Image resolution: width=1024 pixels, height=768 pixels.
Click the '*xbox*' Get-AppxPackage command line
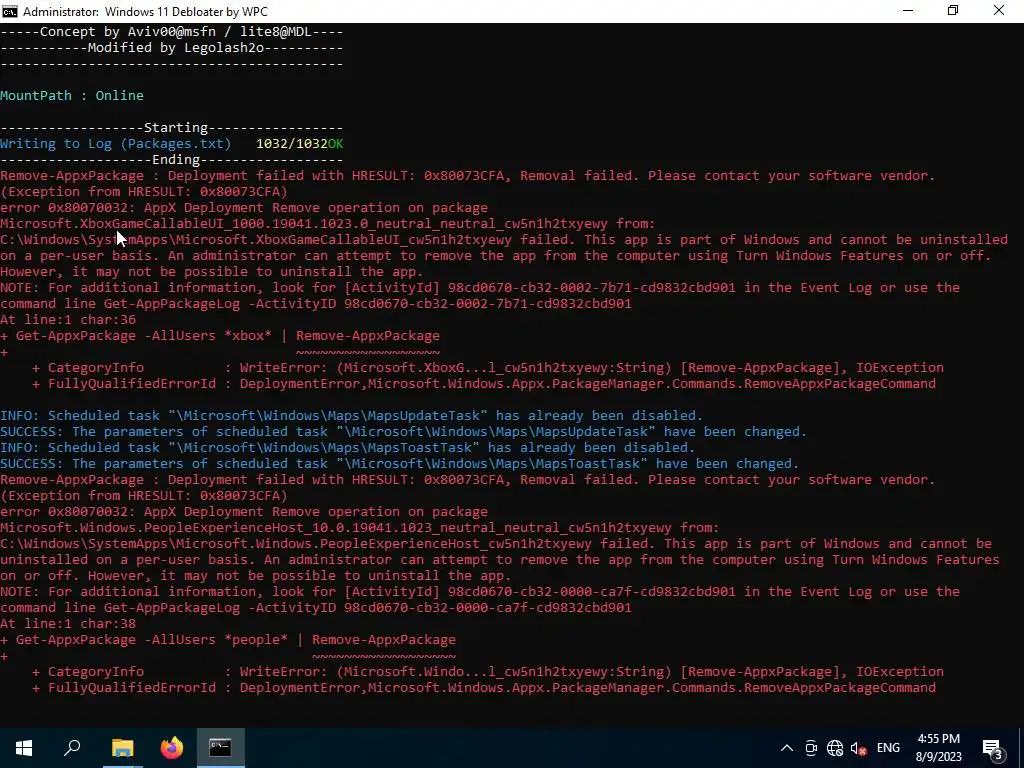(220, 336)
